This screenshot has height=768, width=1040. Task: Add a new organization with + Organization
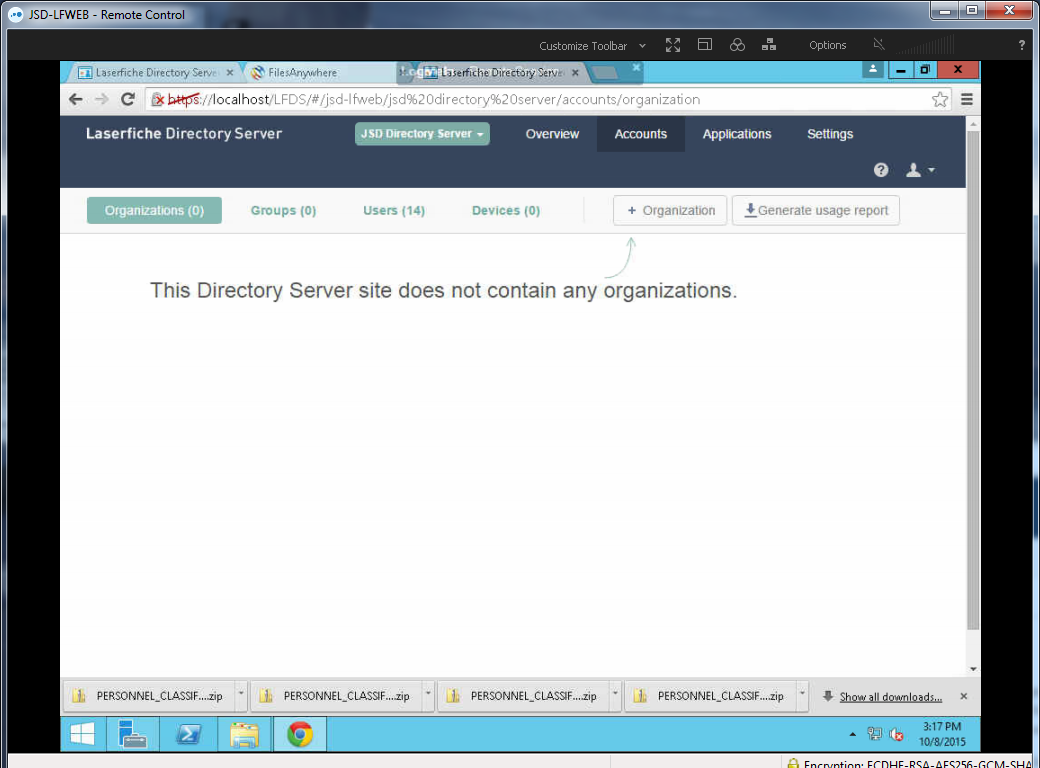point(670,210)
